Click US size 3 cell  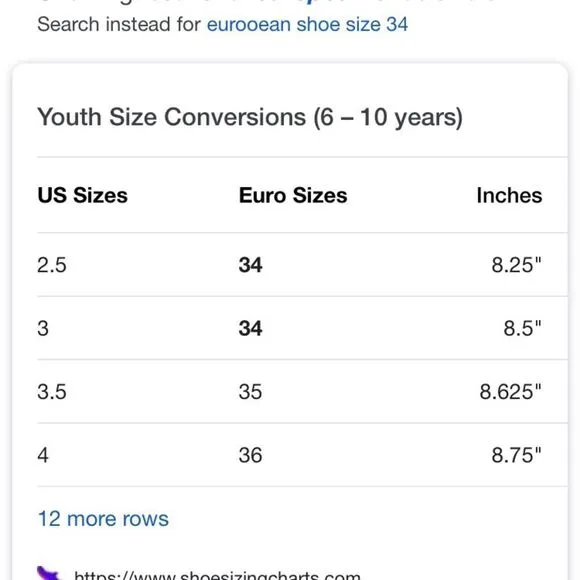[x=43, y=328]
